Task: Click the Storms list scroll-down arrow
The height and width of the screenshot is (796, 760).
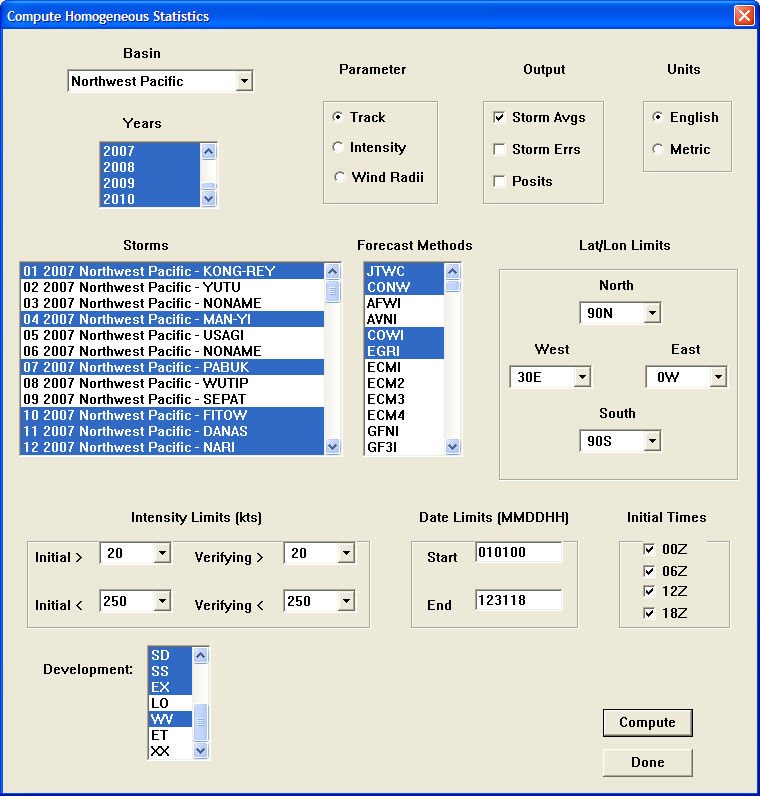Action: [x=333, y=447]
